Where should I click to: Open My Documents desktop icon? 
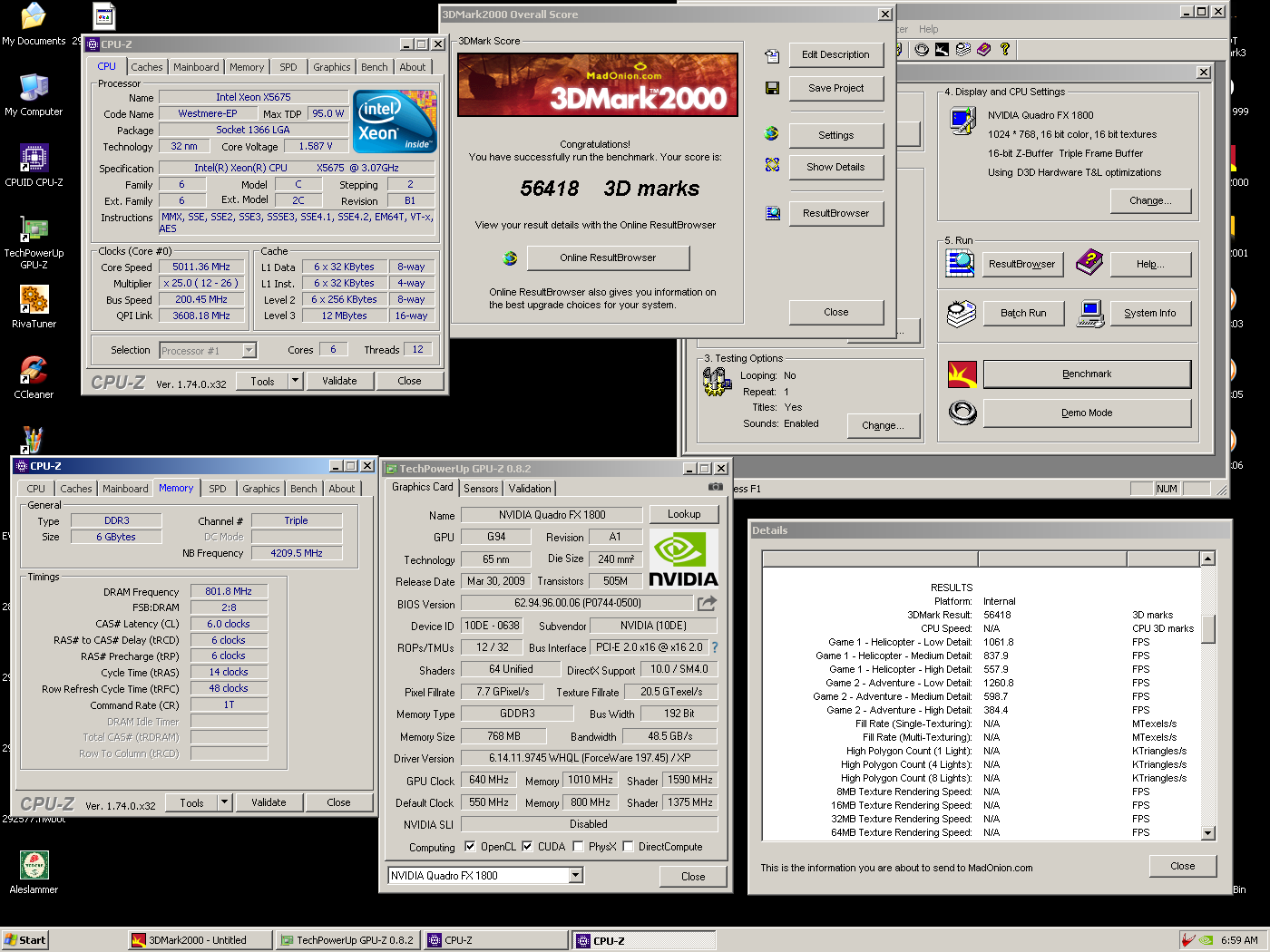tap(34, 24)
